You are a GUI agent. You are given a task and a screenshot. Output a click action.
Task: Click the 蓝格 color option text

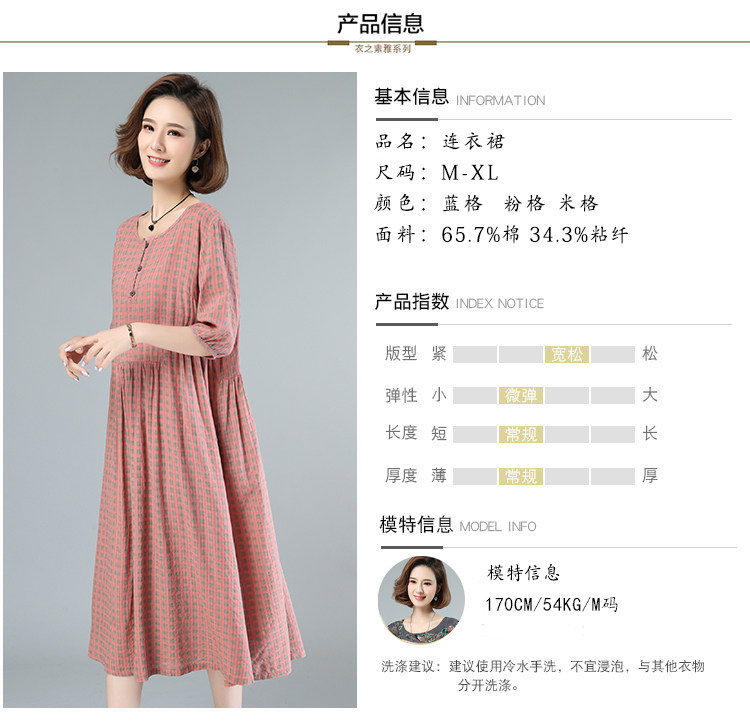463,204
